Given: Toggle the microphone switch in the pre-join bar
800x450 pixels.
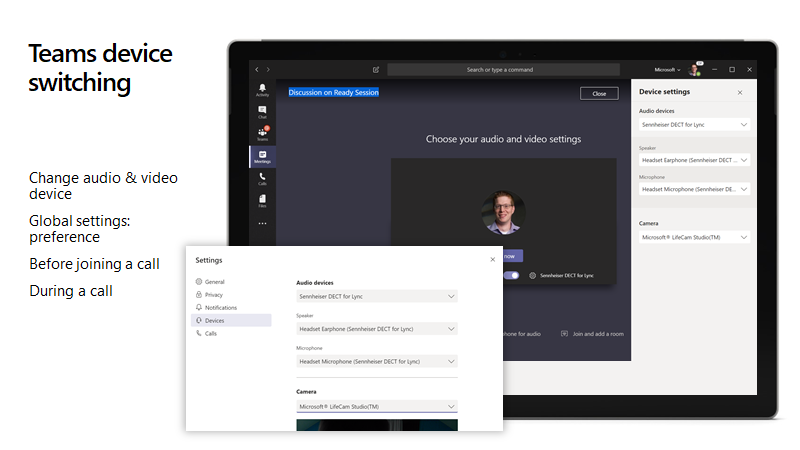Looking at the screenshot, I should point(511,276).
